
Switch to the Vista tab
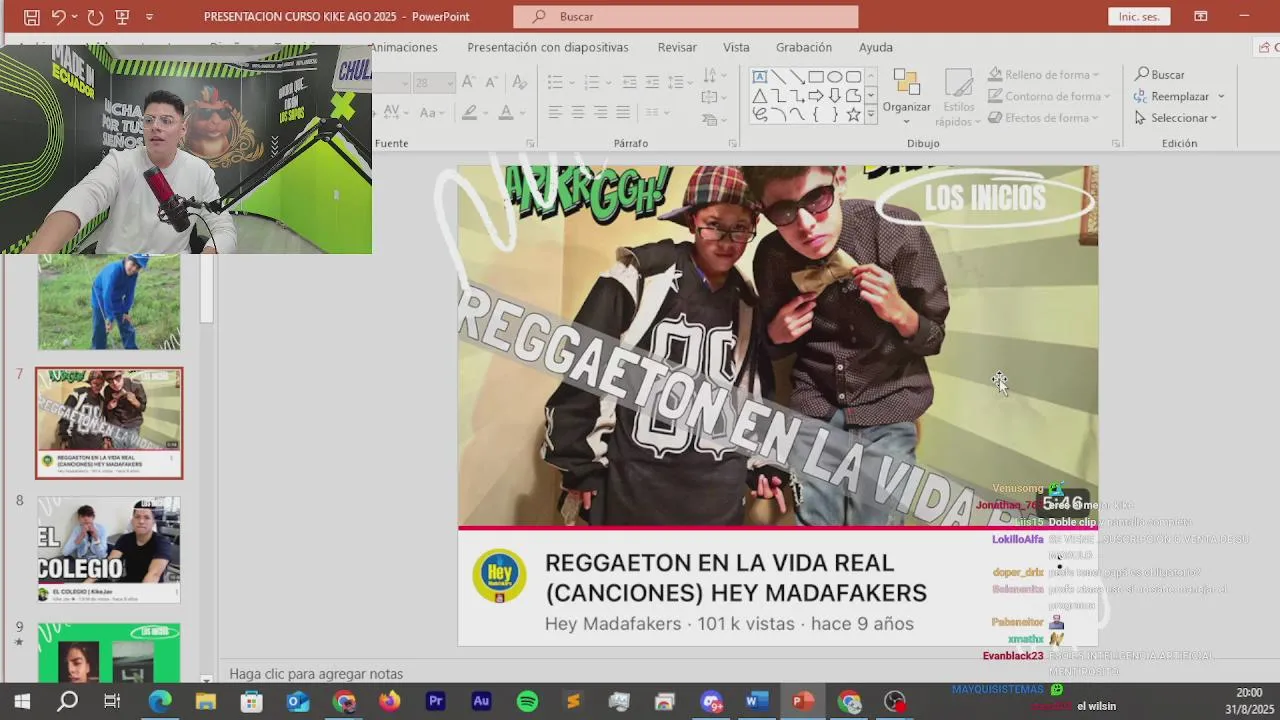[736, 47]
